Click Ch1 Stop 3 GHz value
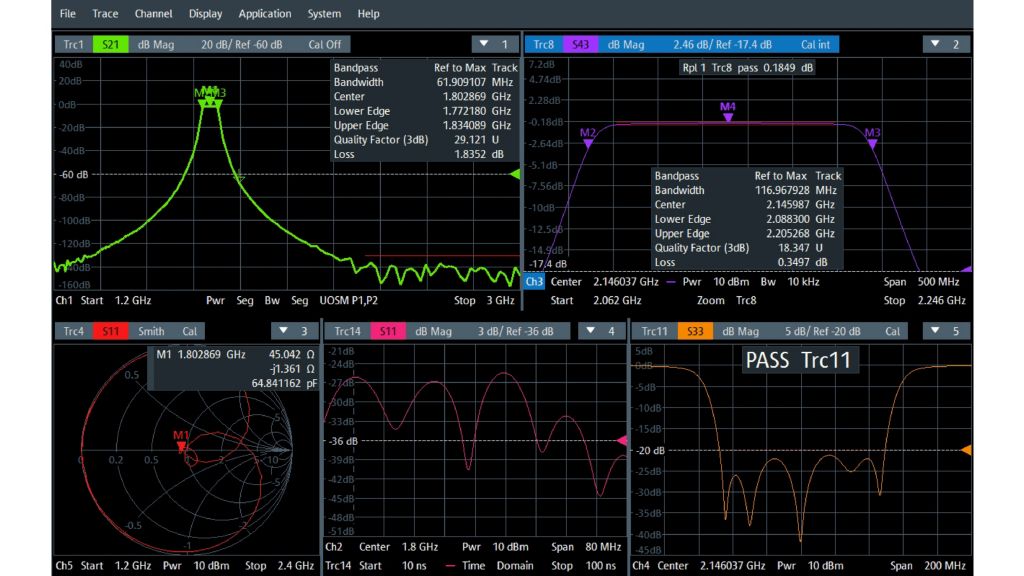Screen dimensions: 1024x576 [x=500, y=300]
